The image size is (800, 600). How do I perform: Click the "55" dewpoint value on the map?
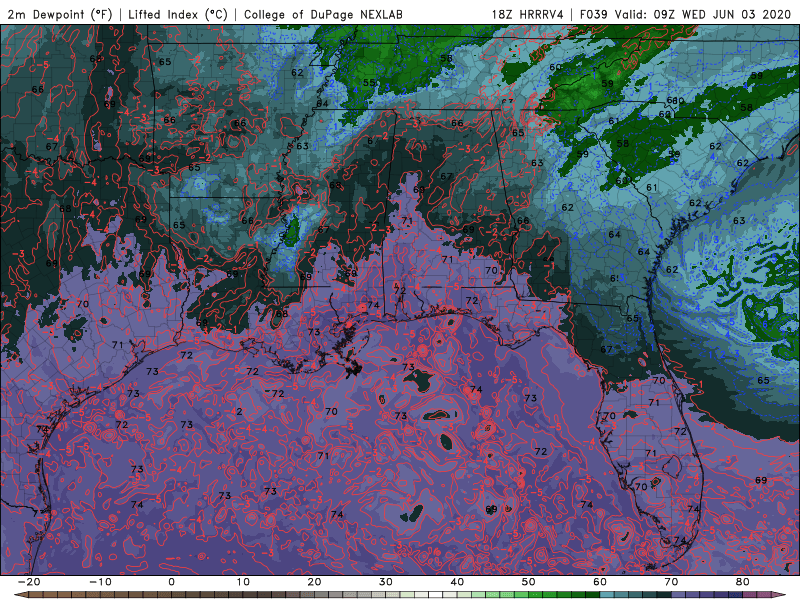pos(369,83)
